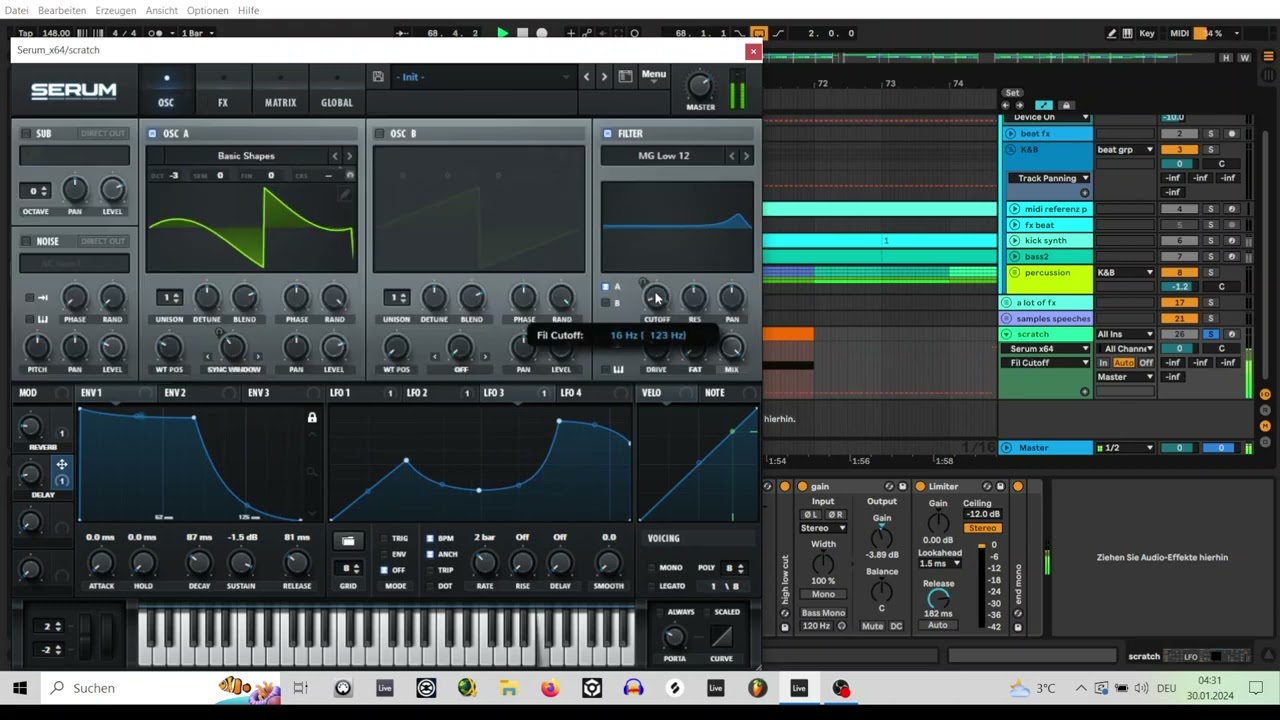The image size is (1280, 720).
Task: Toggle the FILTER enable switch
Action: pos(607,133)
